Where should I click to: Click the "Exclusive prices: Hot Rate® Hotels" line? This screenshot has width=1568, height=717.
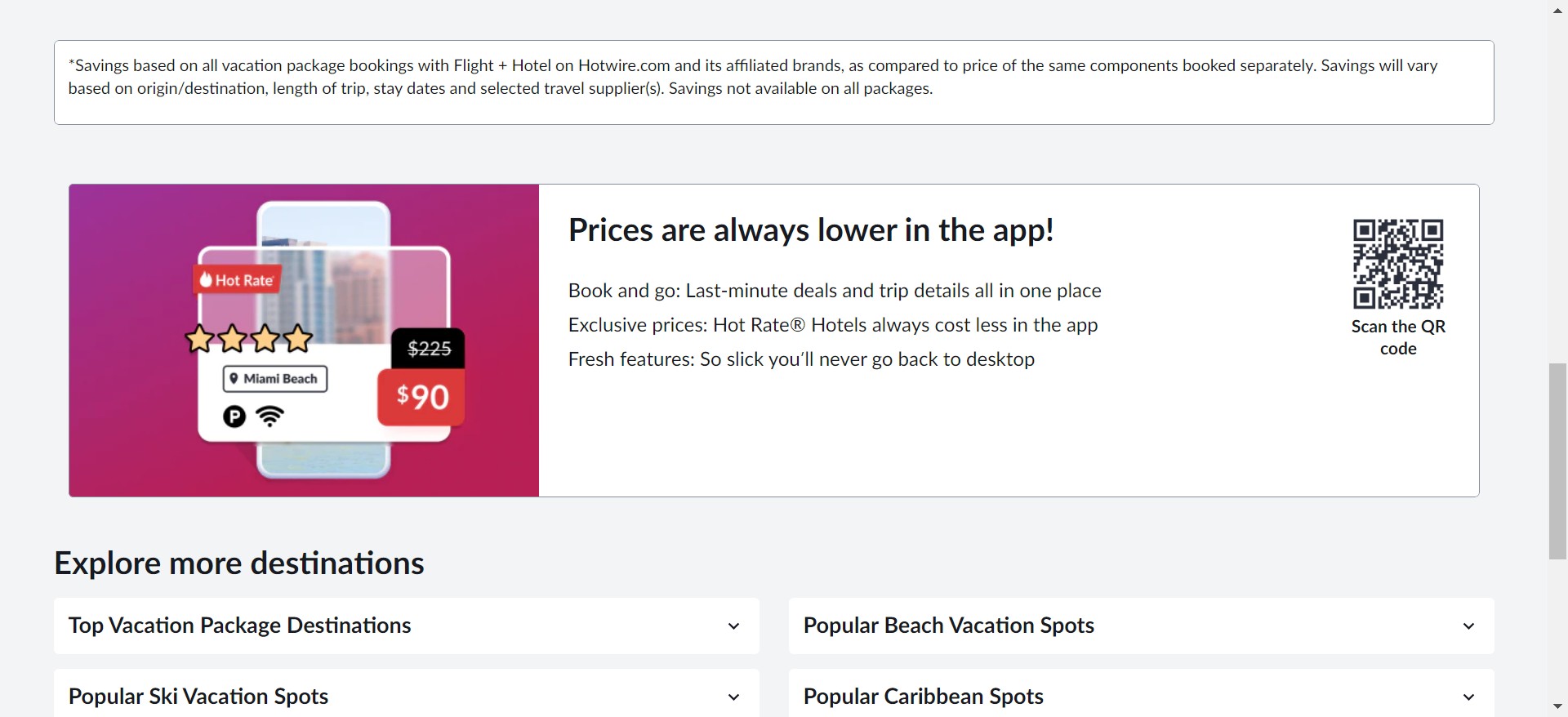[x=832, y=325]
